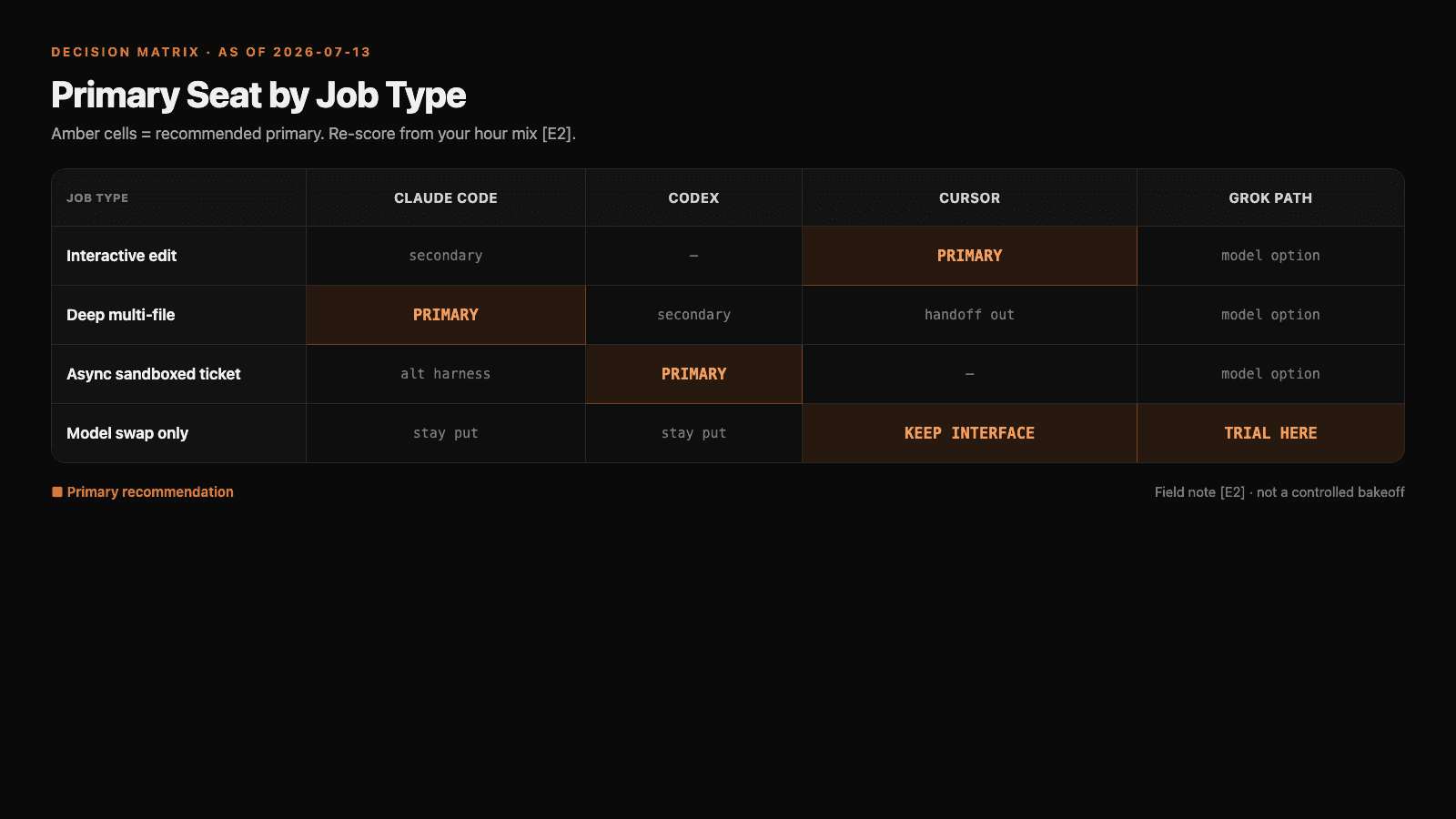Click model option in Deep multi-file row

tap(1270, 315)
